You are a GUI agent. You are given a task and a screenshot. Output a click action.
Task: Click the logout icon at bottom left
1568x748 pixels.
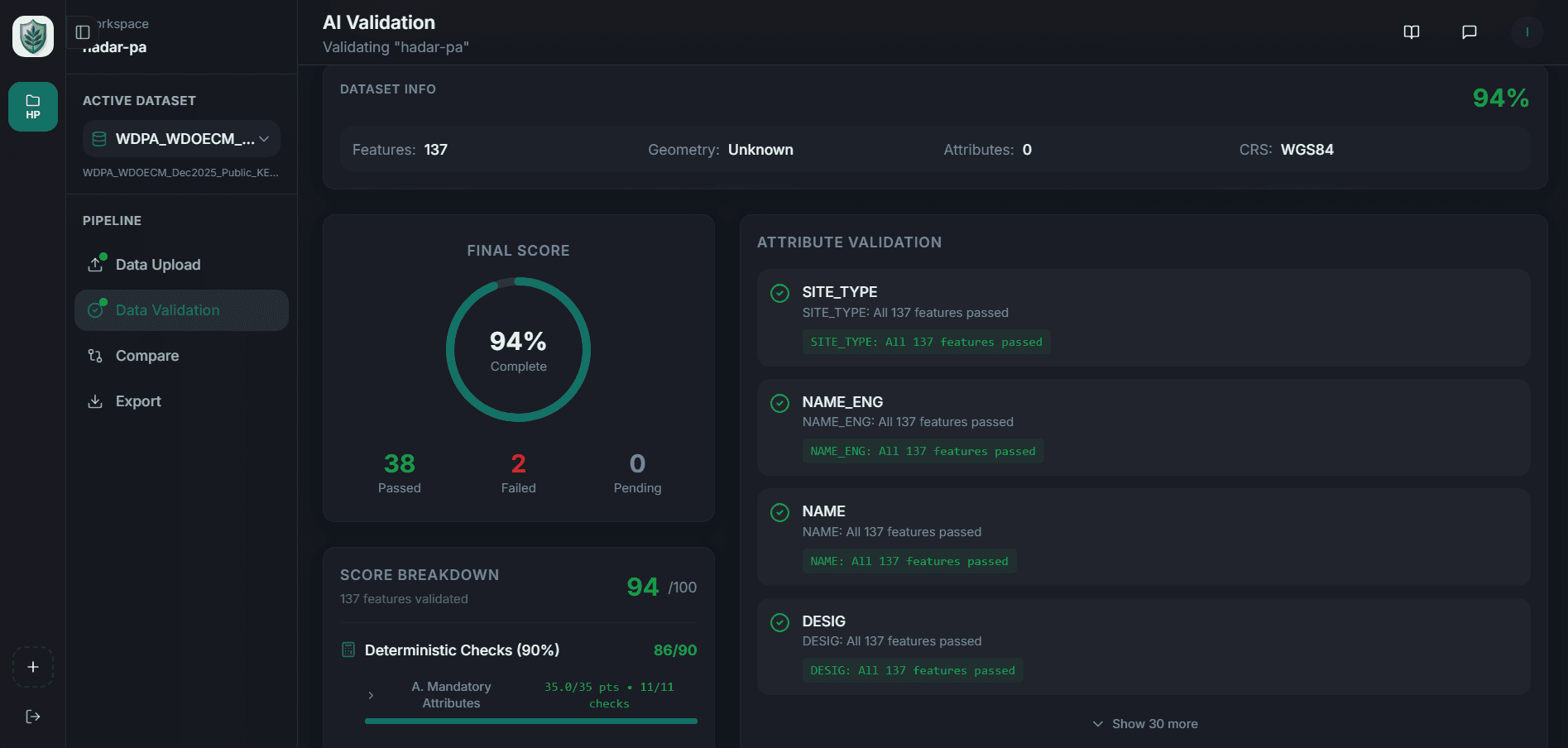(x=33, y=717)
